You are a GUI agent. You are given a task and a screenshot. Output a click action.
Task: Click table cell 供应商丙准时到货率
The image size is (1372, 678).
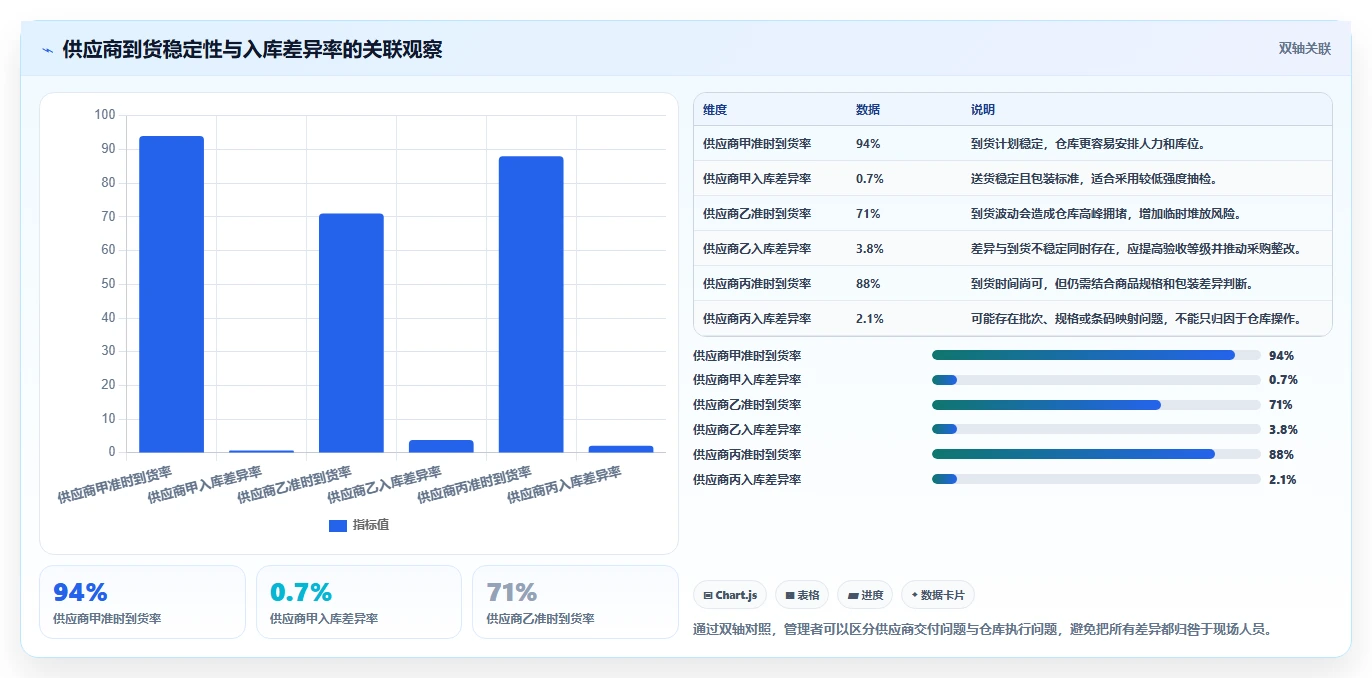click(757, 284)
